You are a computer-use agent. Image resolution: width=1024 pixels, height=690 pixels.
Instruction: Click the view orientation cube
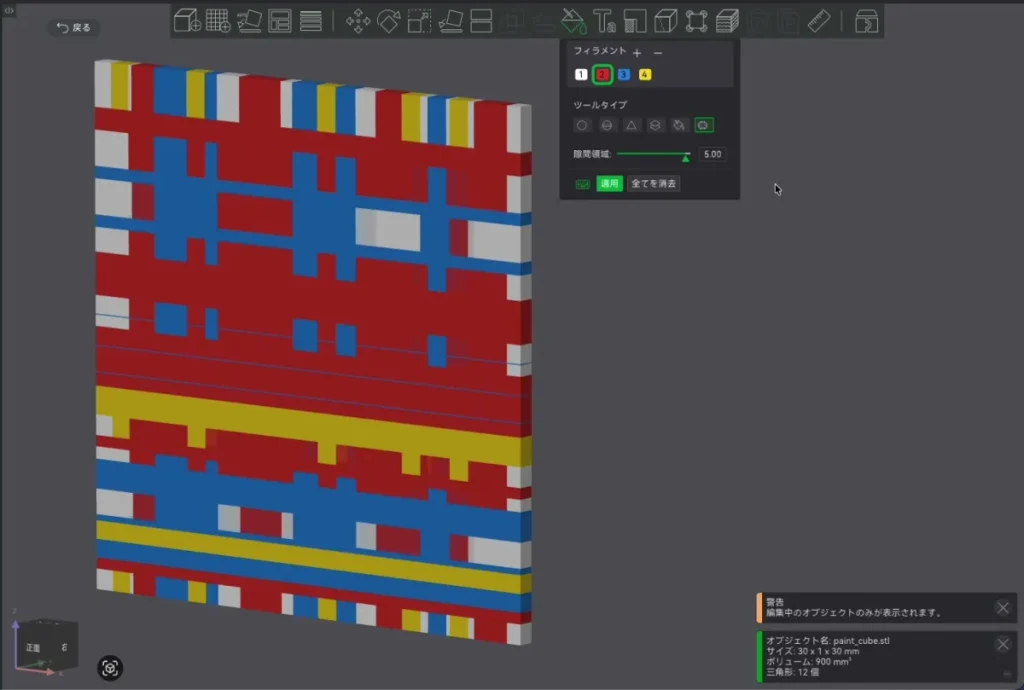47,646
